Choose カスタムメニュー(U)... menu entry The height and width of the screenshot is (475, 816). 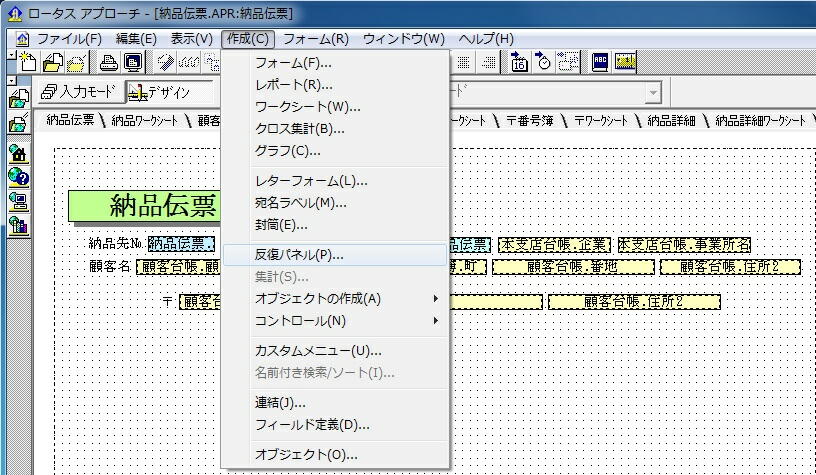(335, 351)
